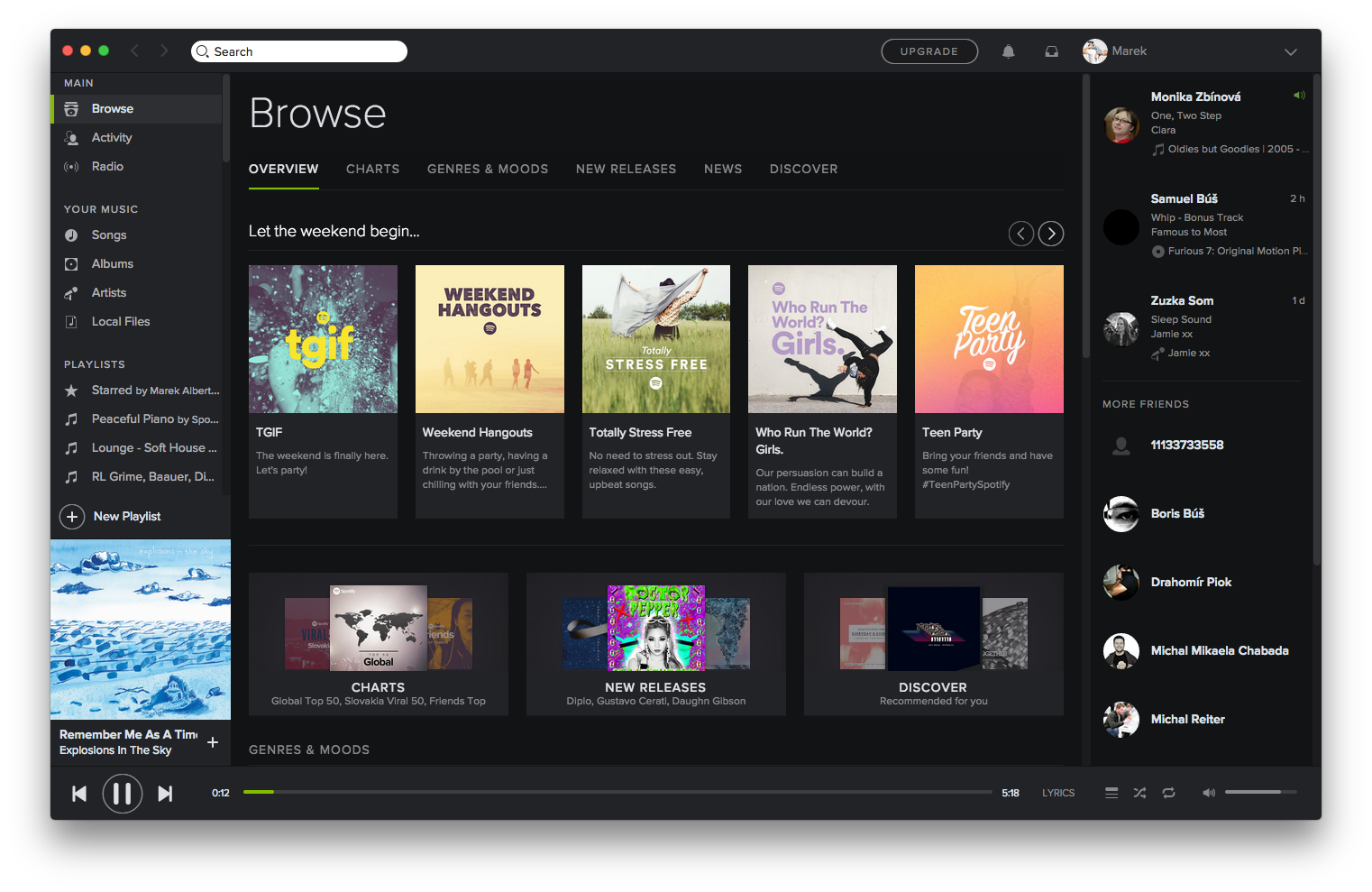Open the TGIF playlist cover

(323, 339)
